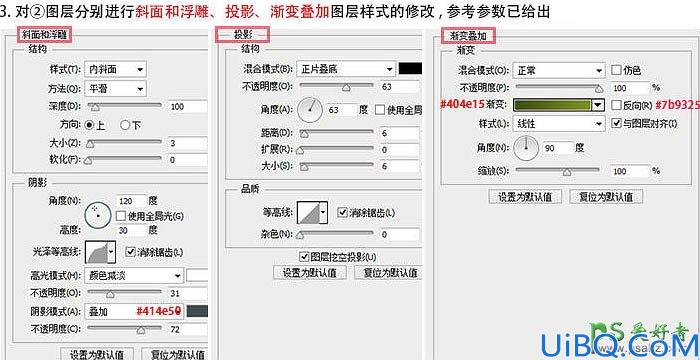Viewport: 700px width, 360px height.
Task: Click the 投影 不透明度 slider
Action: pos(337,86)
